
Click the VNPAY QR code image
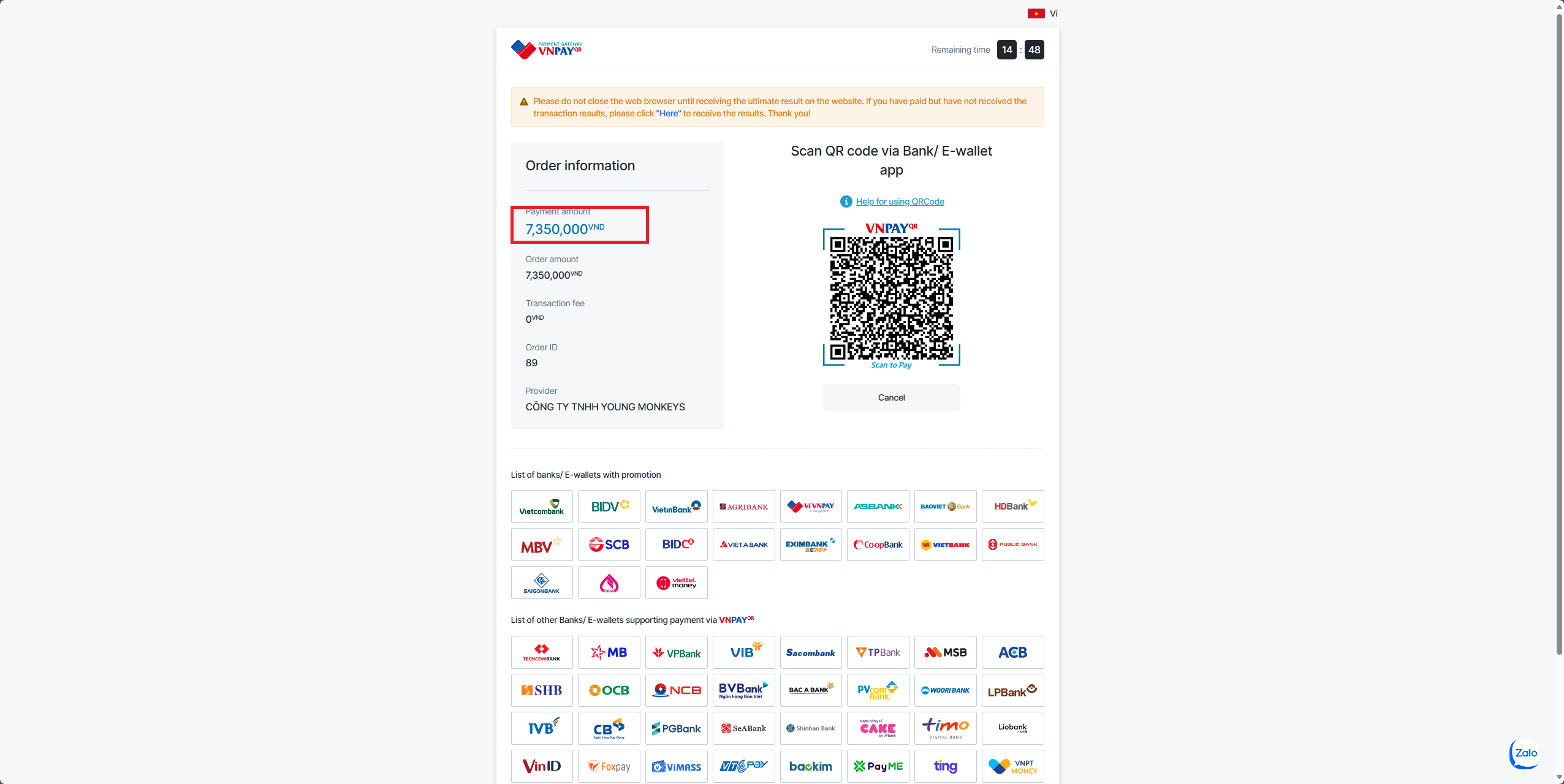tap(891, 298)
